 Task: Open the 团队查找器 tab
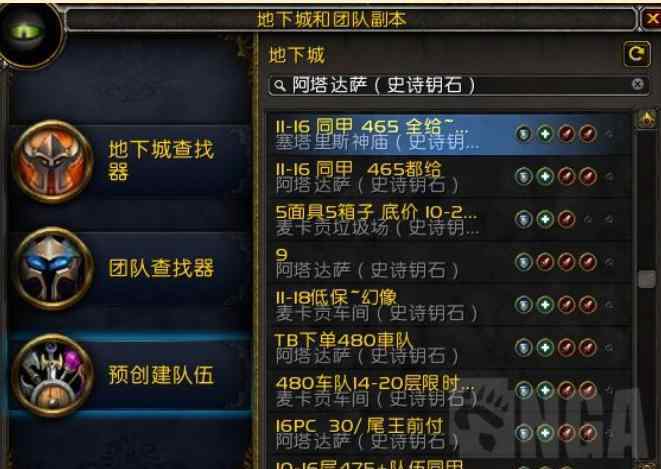click(131, 268)
